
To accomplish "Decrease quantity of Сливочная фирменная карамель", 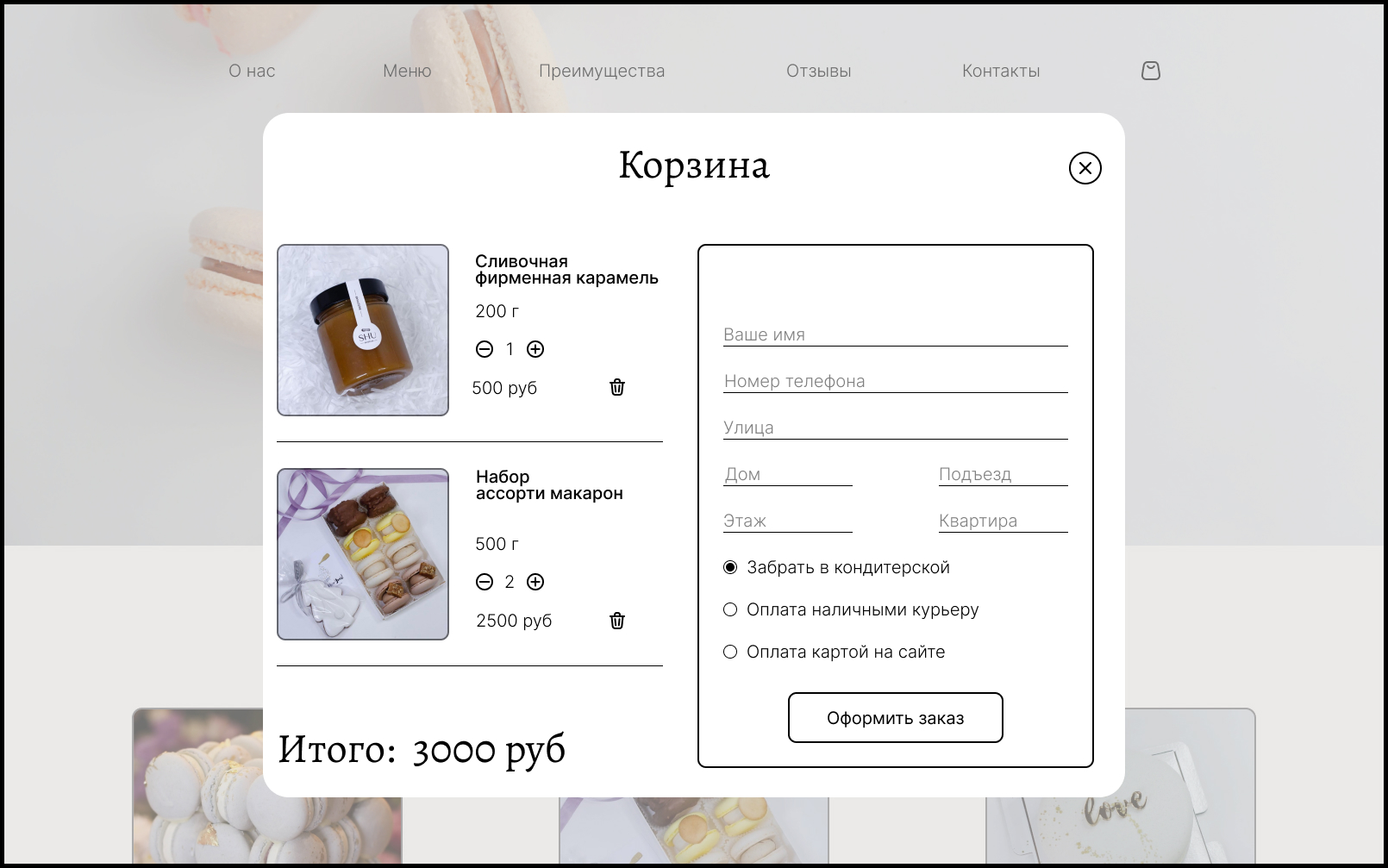I will point(485,349).
